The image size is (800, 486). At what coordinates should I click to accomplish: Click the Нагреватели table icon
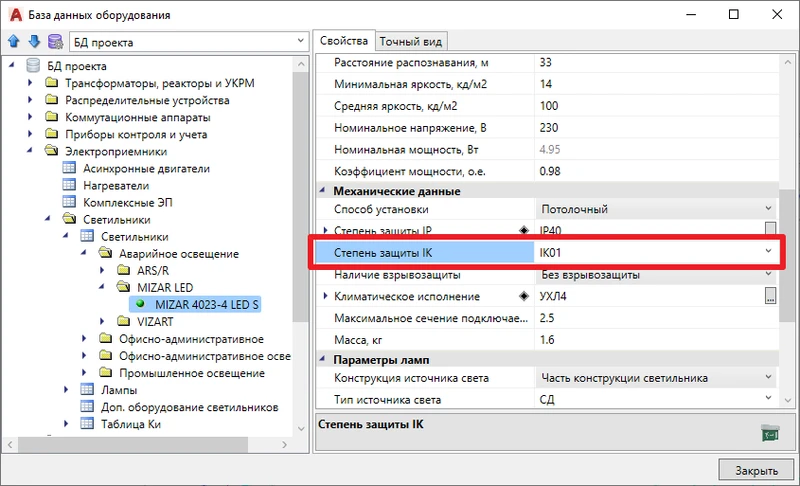(x=69, y=186)
